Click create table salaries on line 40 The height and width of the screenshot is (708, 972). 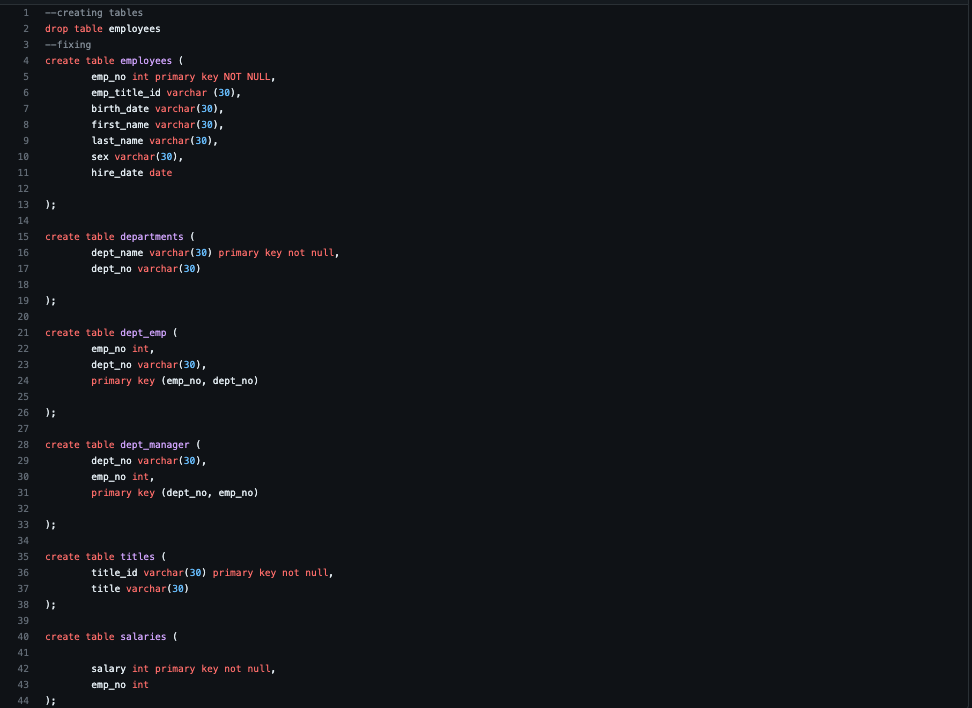(103, 636)
